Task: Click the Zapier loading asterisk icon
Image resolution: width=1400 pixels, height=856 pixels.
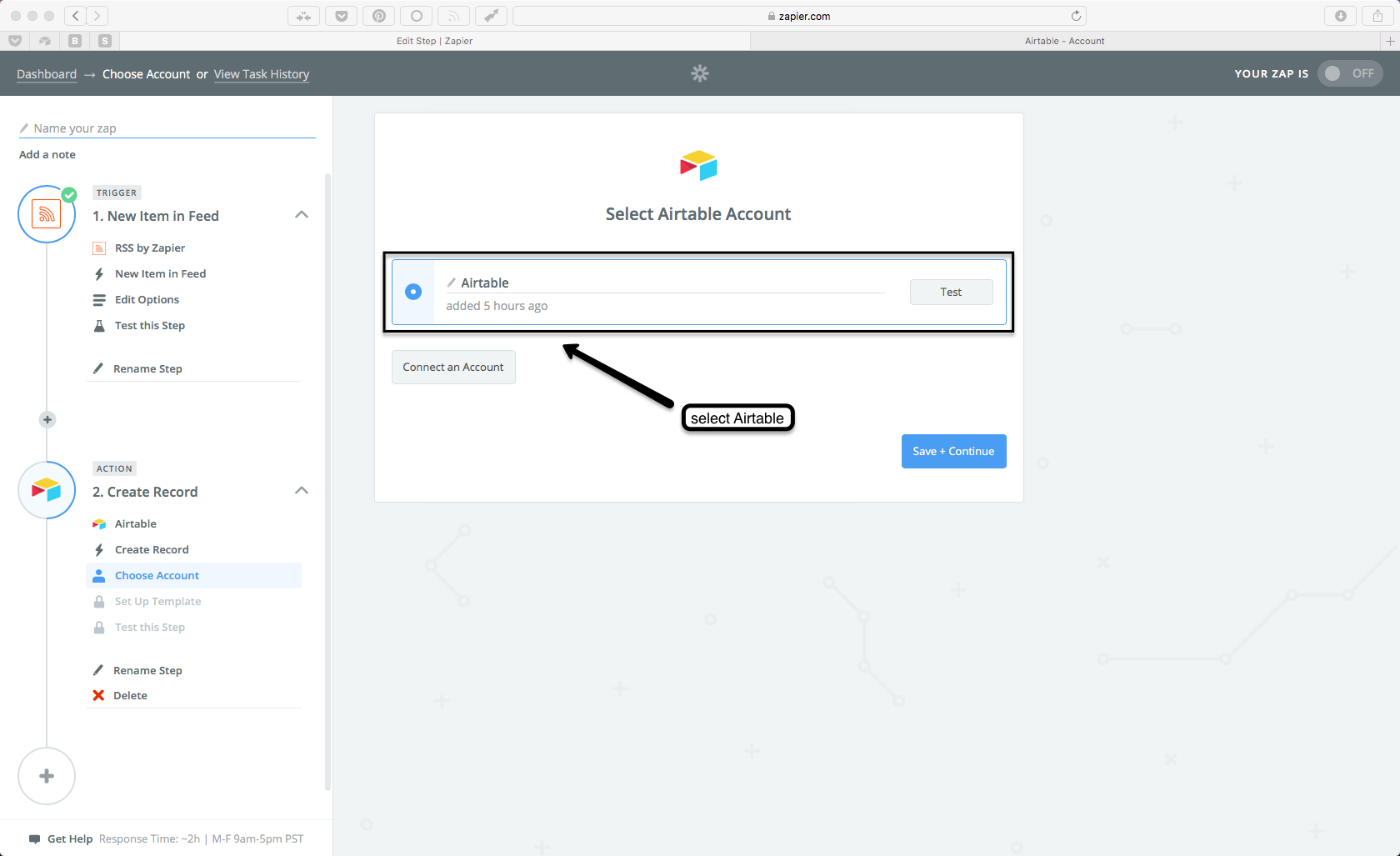Action: pyautogui.click(x=700, y=73)
